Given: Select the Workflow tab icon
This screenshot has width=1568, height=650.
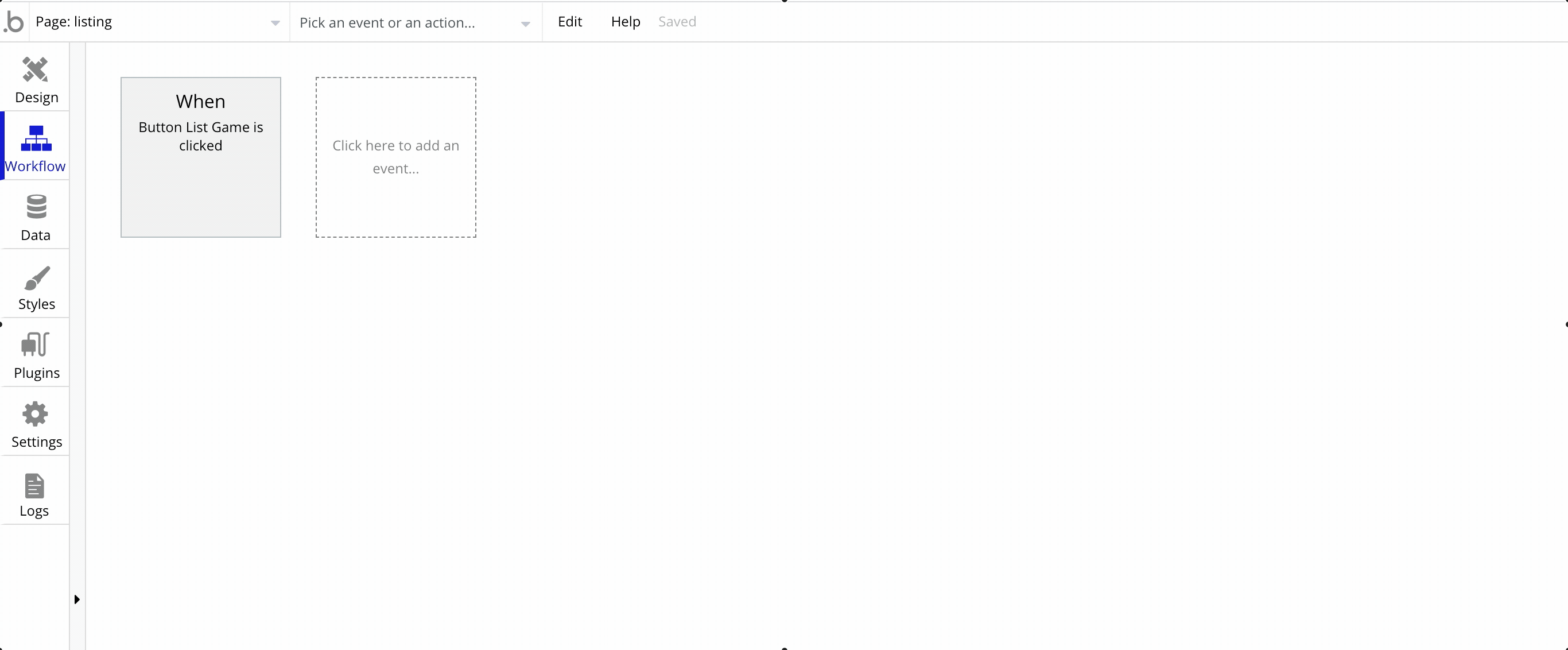Looking at the screenshot, I should [36, 138].
